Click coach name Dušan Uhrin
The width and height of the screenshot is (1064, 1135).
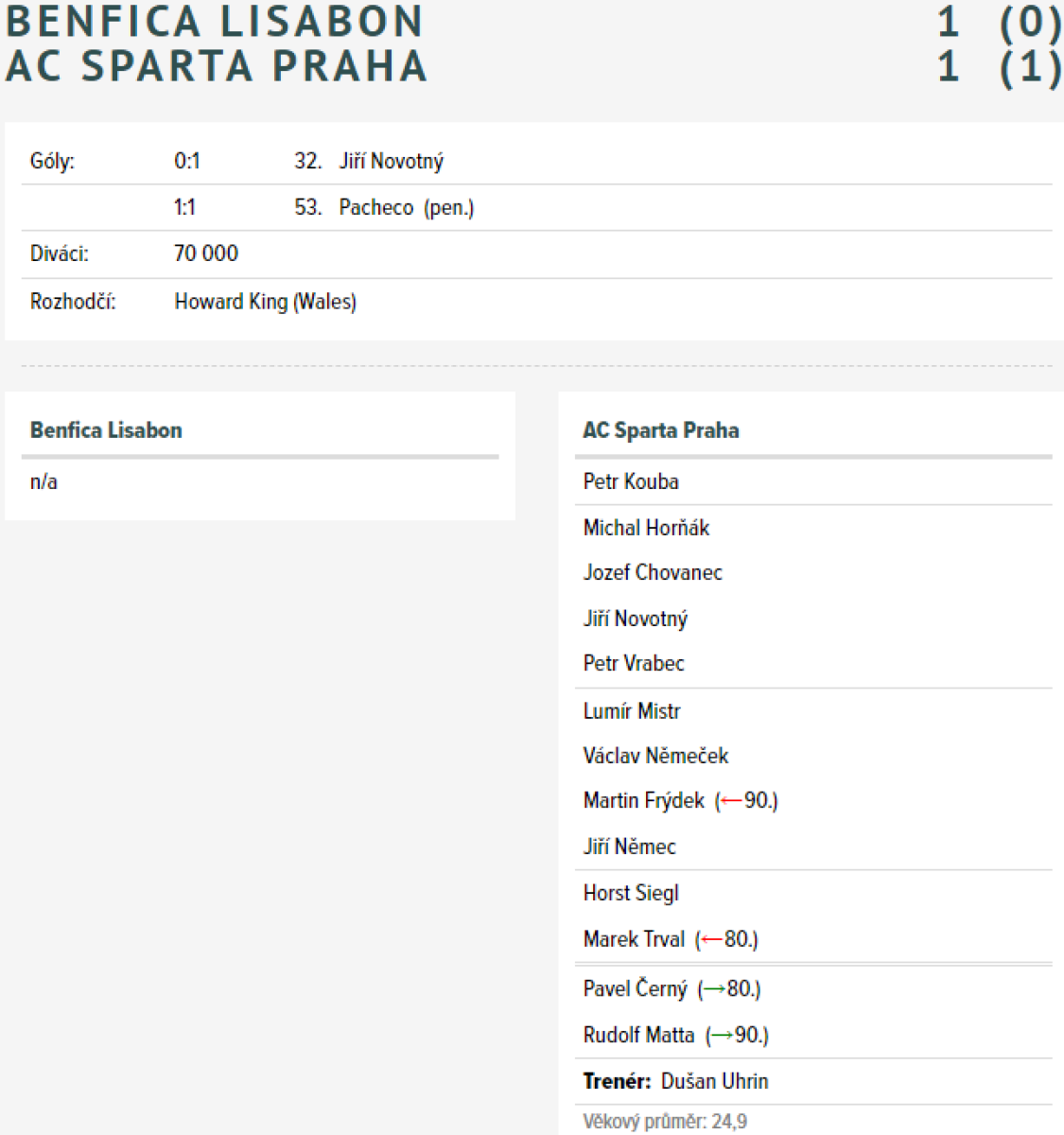click(714, 1082)
